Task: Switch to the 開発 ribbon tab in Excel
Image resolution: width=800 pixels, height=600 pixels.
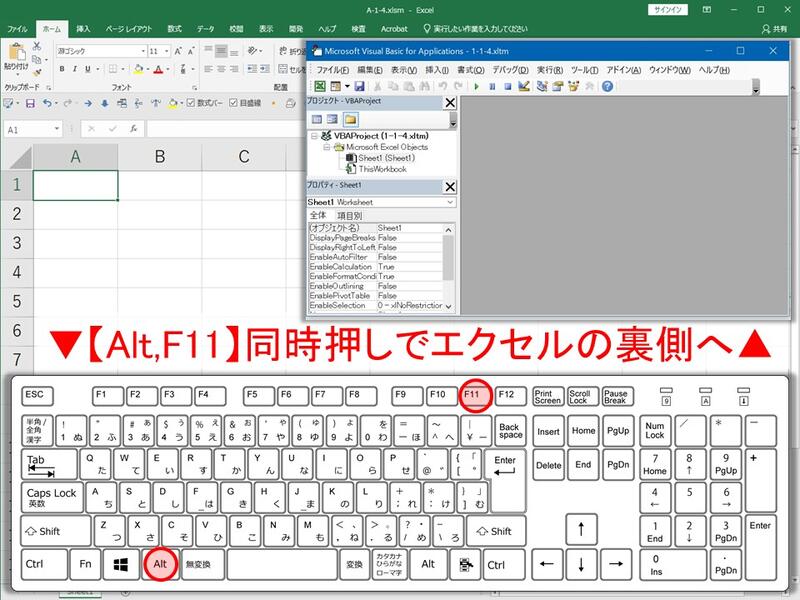Action: [296, 29]
